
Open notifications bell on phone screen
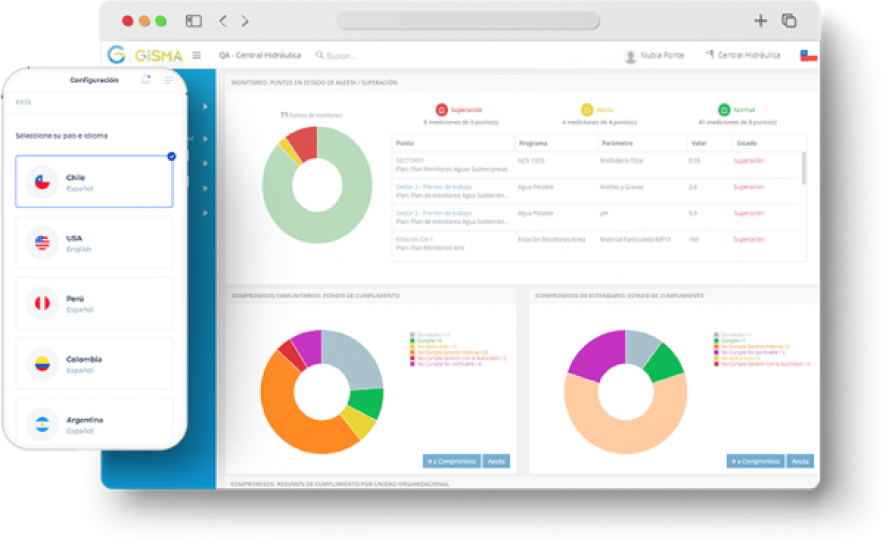pos(147,80)
